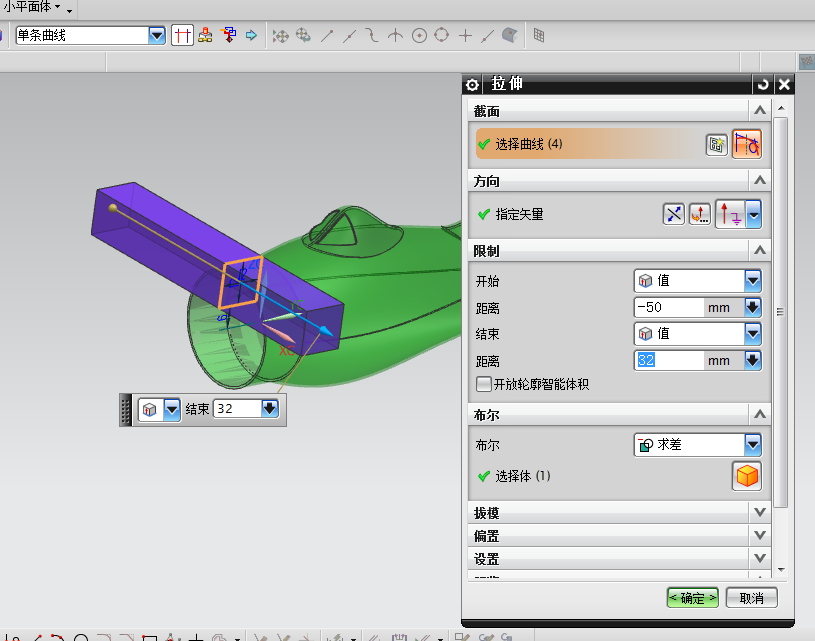Screen dimensions: 815x641
Task: Toggle the grid snap icon in the toolbar
Action: click(x=538, y=35)
